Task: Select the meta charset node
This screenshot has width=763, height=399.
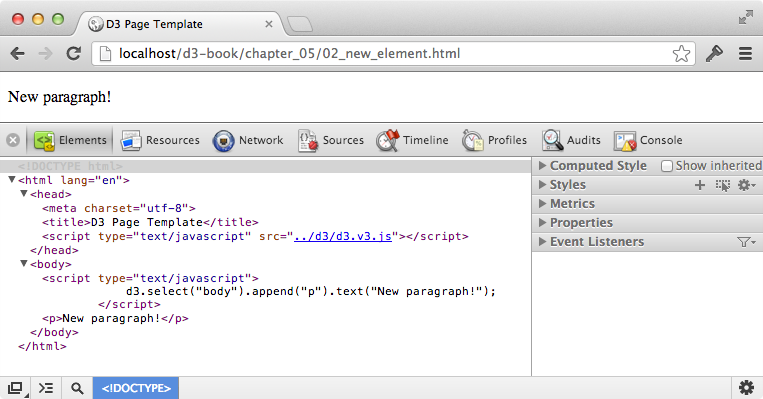Action: tap(119, 208)
